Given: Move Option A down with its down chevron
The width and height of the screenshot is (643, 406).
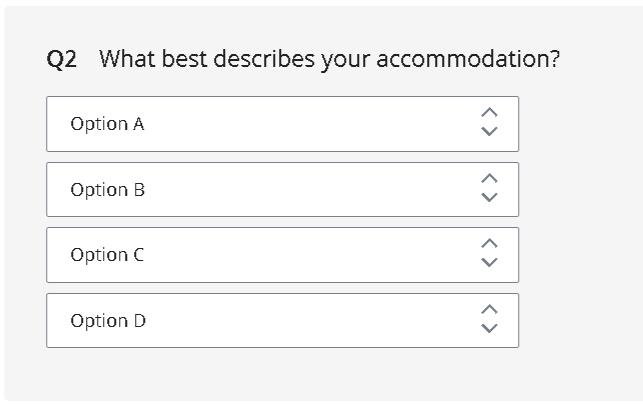Looking at the screenshot, I should [489, 132].
